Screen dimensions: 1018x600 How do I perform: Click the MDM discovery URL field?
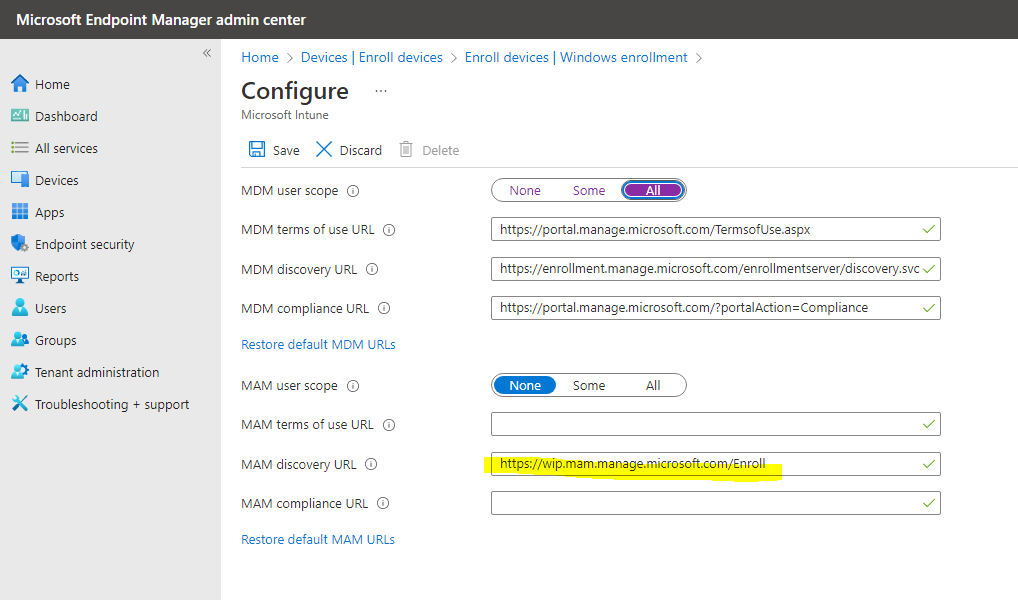pos(715,268)
